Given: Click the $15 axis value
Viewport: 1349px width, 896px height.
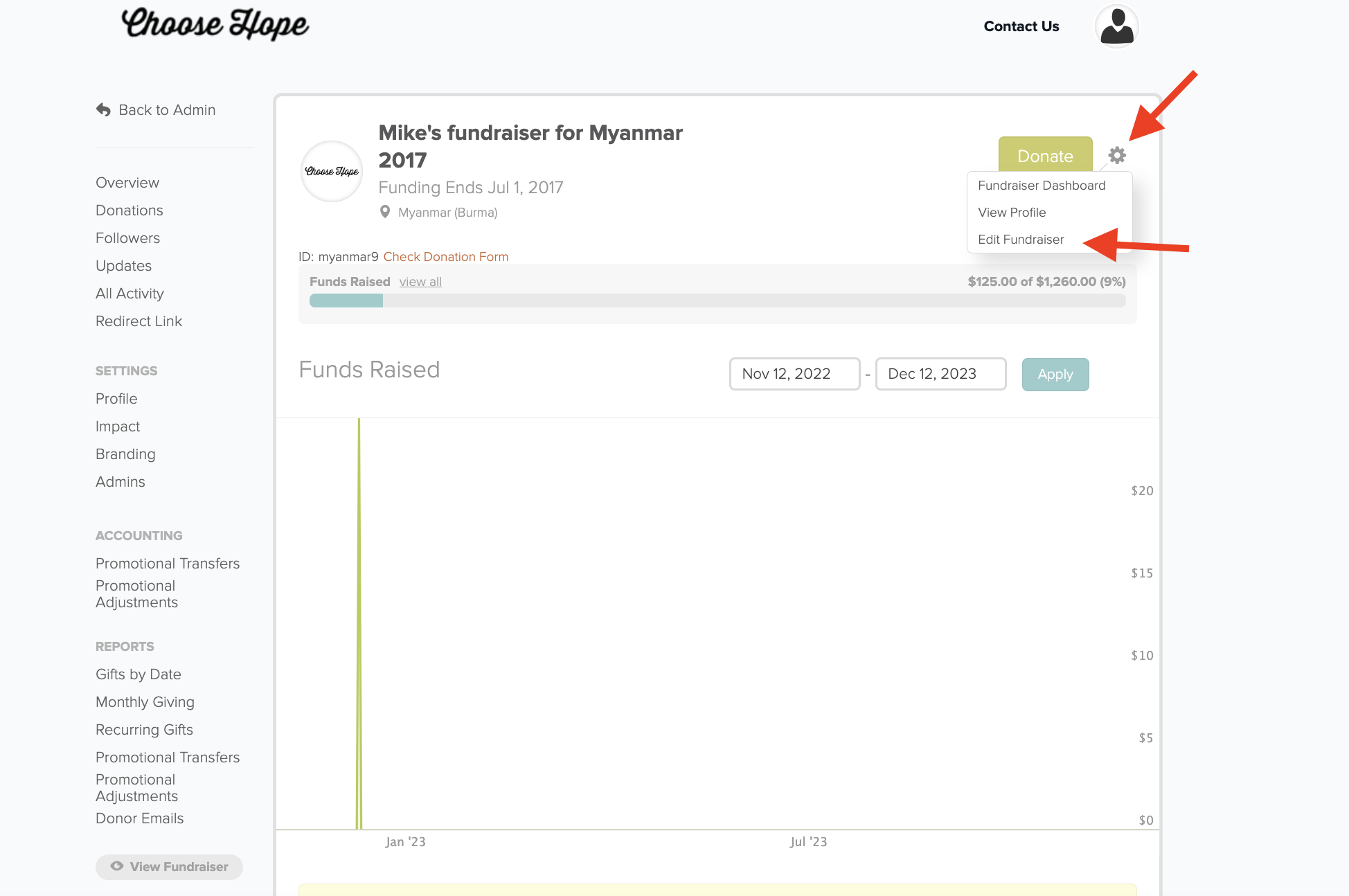Looking at the screenshot, I should coord(1142,573).
